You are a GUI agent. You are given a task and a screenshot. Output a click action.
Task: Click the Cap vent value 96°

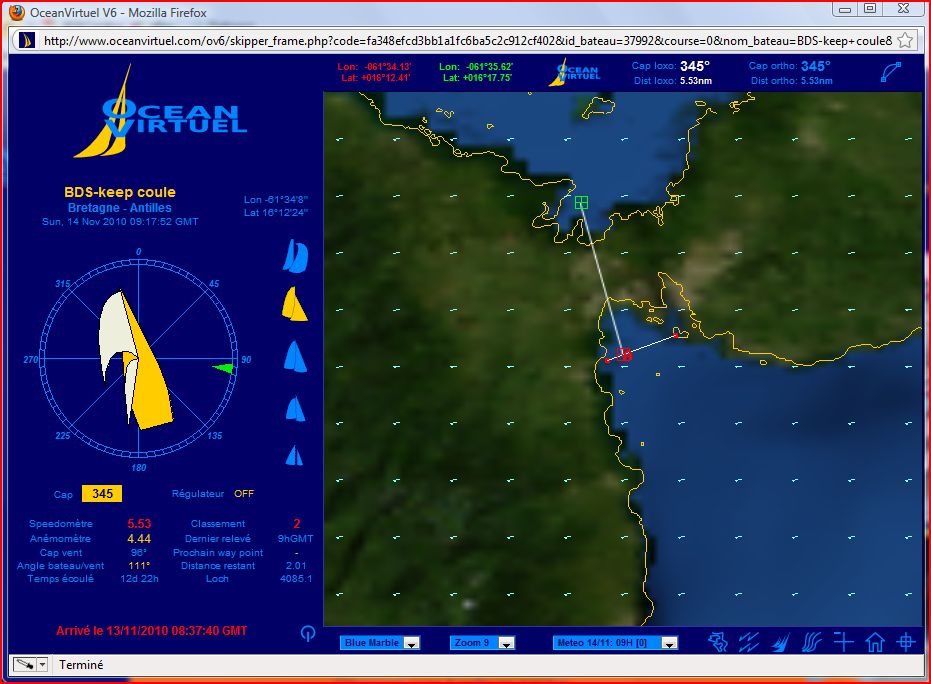[x=139, y=552]
